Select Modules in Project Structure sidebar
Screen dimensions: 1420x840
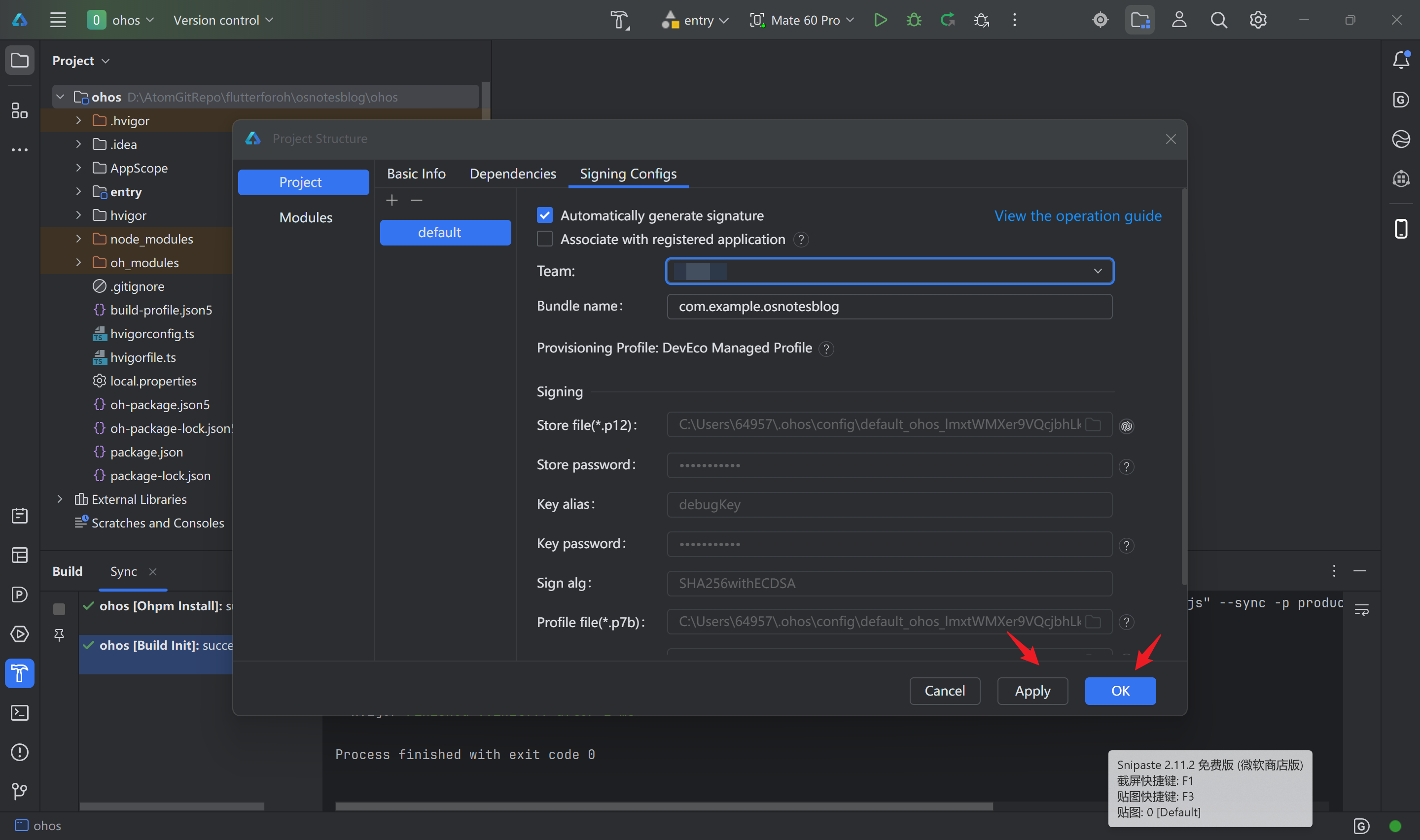coord(306,217)
